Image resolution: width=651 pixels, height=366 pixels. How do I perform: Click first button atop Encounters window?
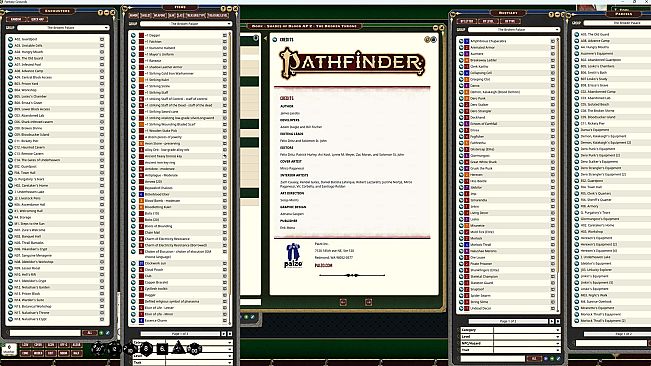(16, 19)
